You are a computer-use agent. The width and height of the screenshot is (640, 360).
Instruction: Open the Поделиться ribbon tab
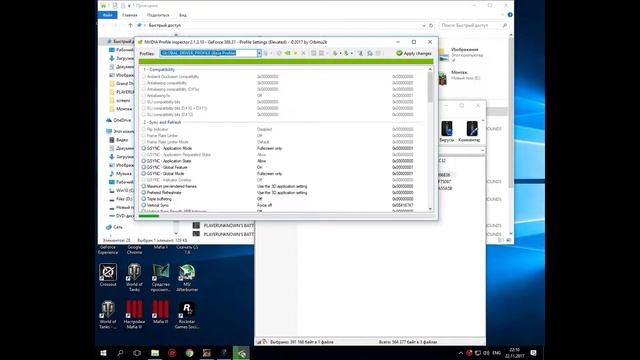(x=158, y=15)
